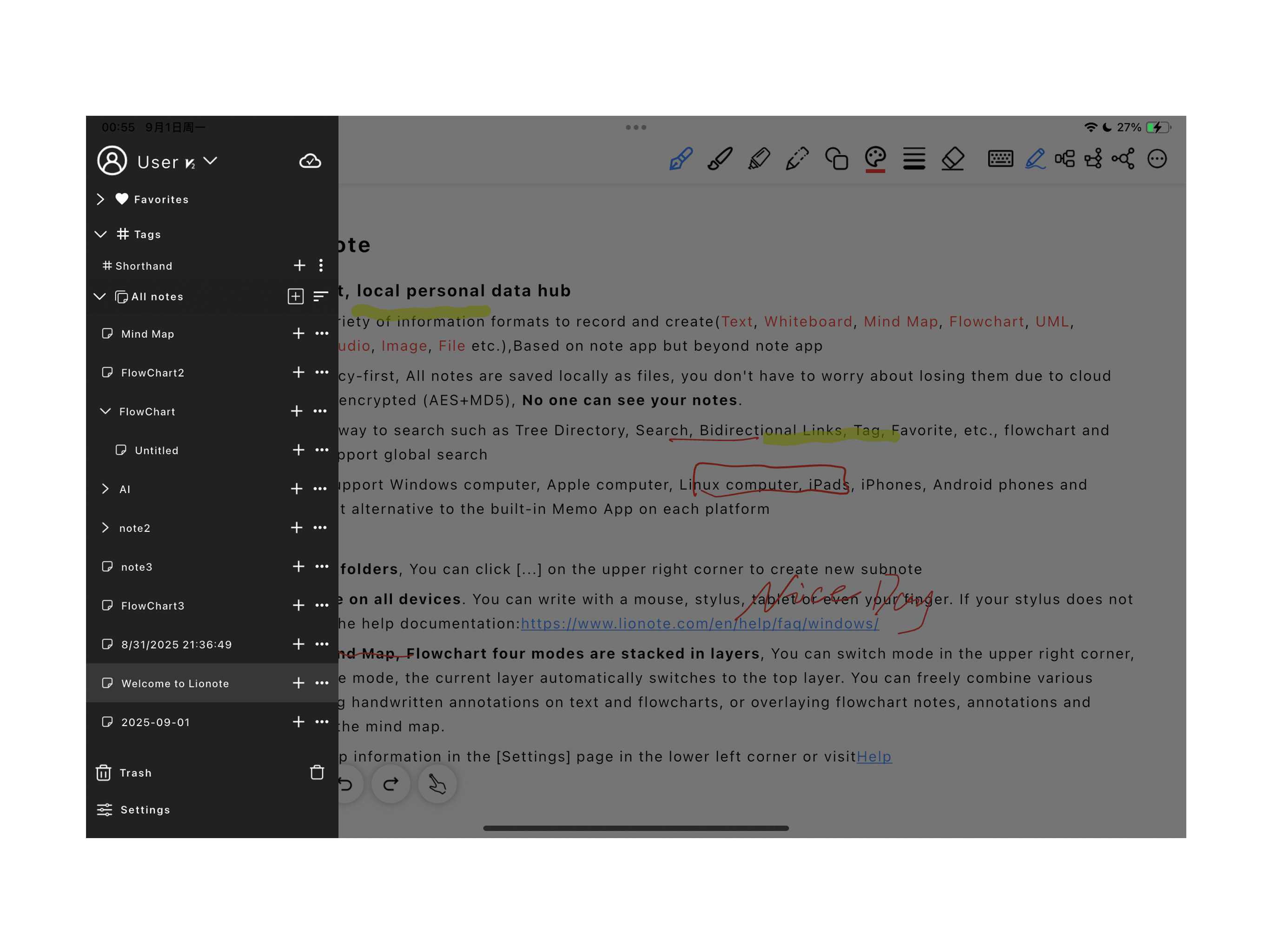Empty trash using the bin icon

click(317, 772)
